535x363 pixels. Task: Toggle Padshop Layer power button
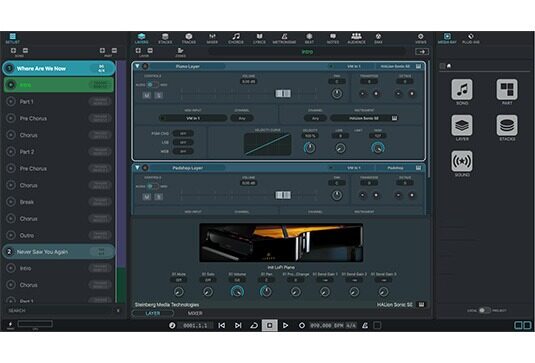click(145, 168)
